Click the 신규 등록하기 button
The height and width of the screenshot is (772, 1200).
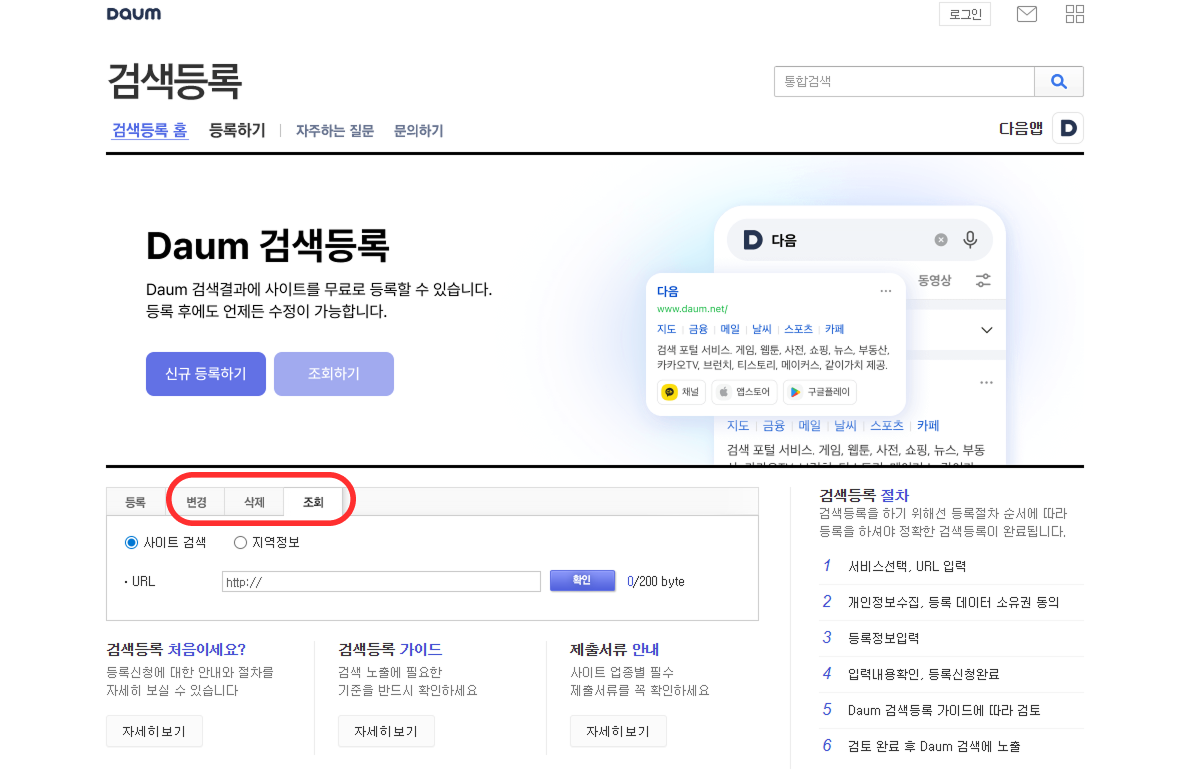click(x=206, y=374)
